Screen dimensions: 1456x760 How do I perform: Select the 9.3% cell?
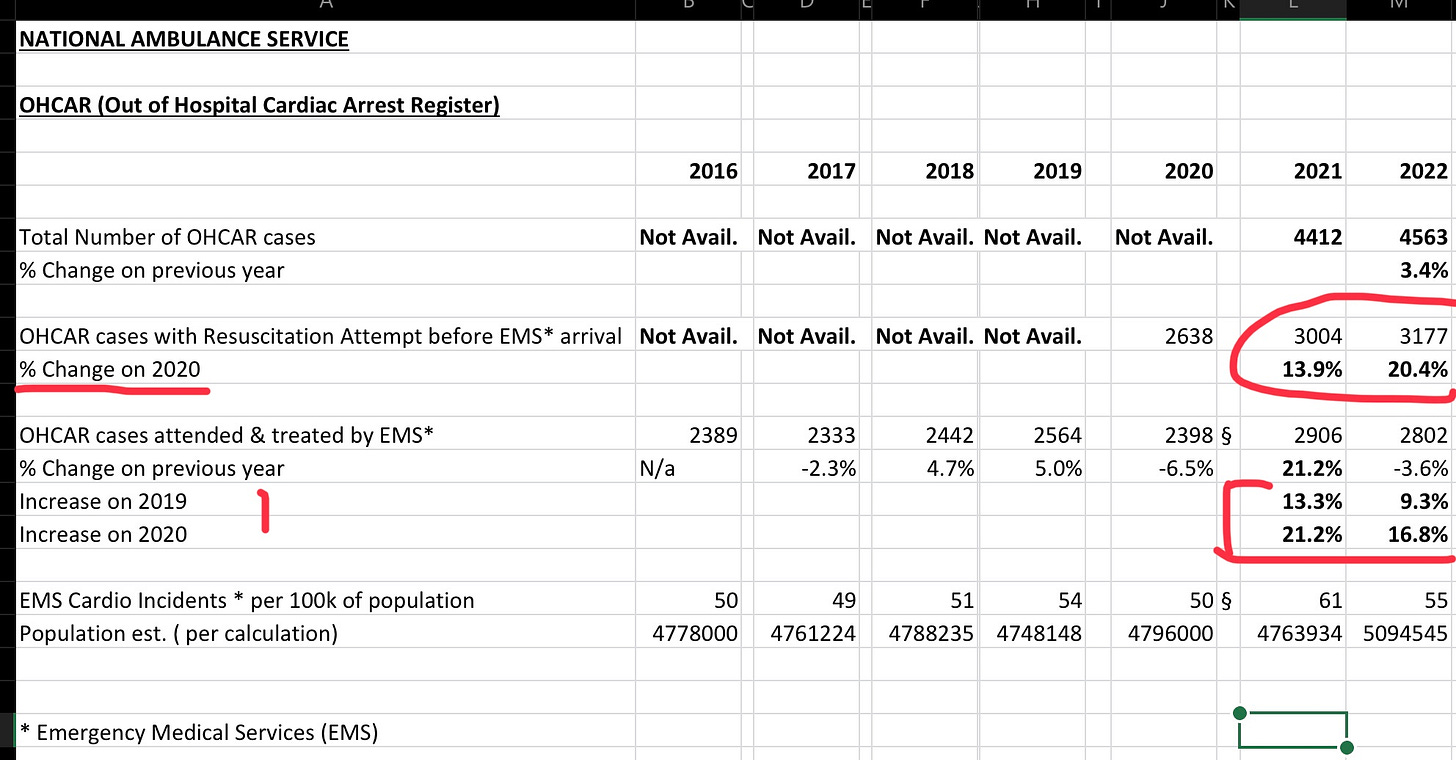[1424, 501]
